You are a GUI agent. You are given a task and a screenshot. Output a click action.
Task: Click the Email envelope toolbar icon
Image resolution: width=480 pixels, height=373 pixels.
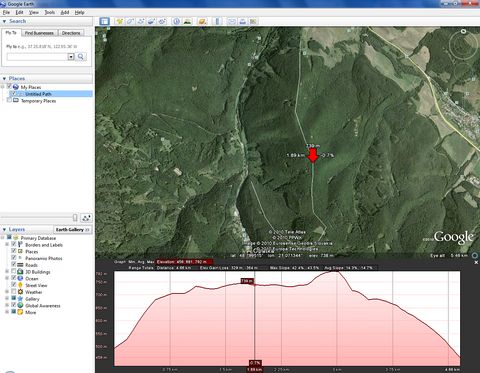(232, 21)
